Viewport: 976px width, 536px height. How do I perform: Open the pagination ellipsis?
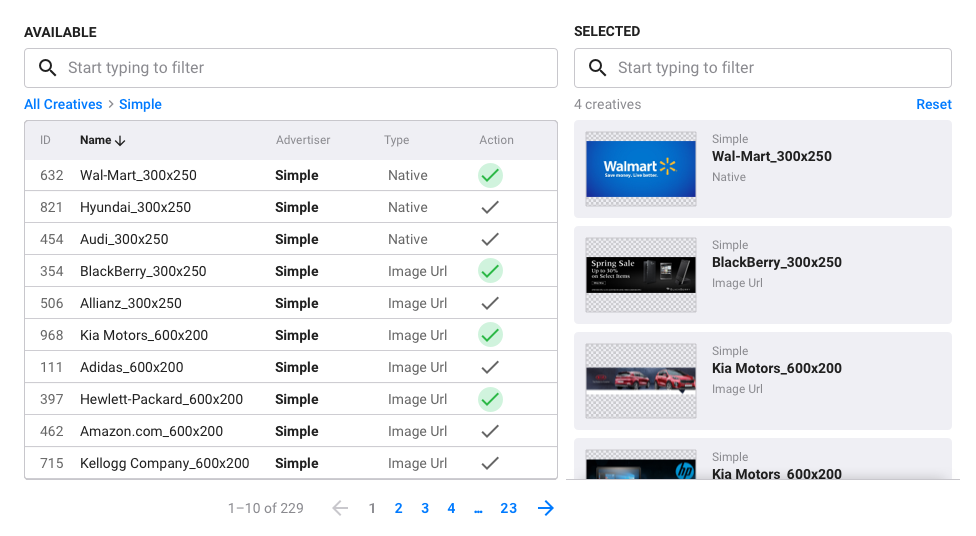pyautogui.click(x=478, y=510)
